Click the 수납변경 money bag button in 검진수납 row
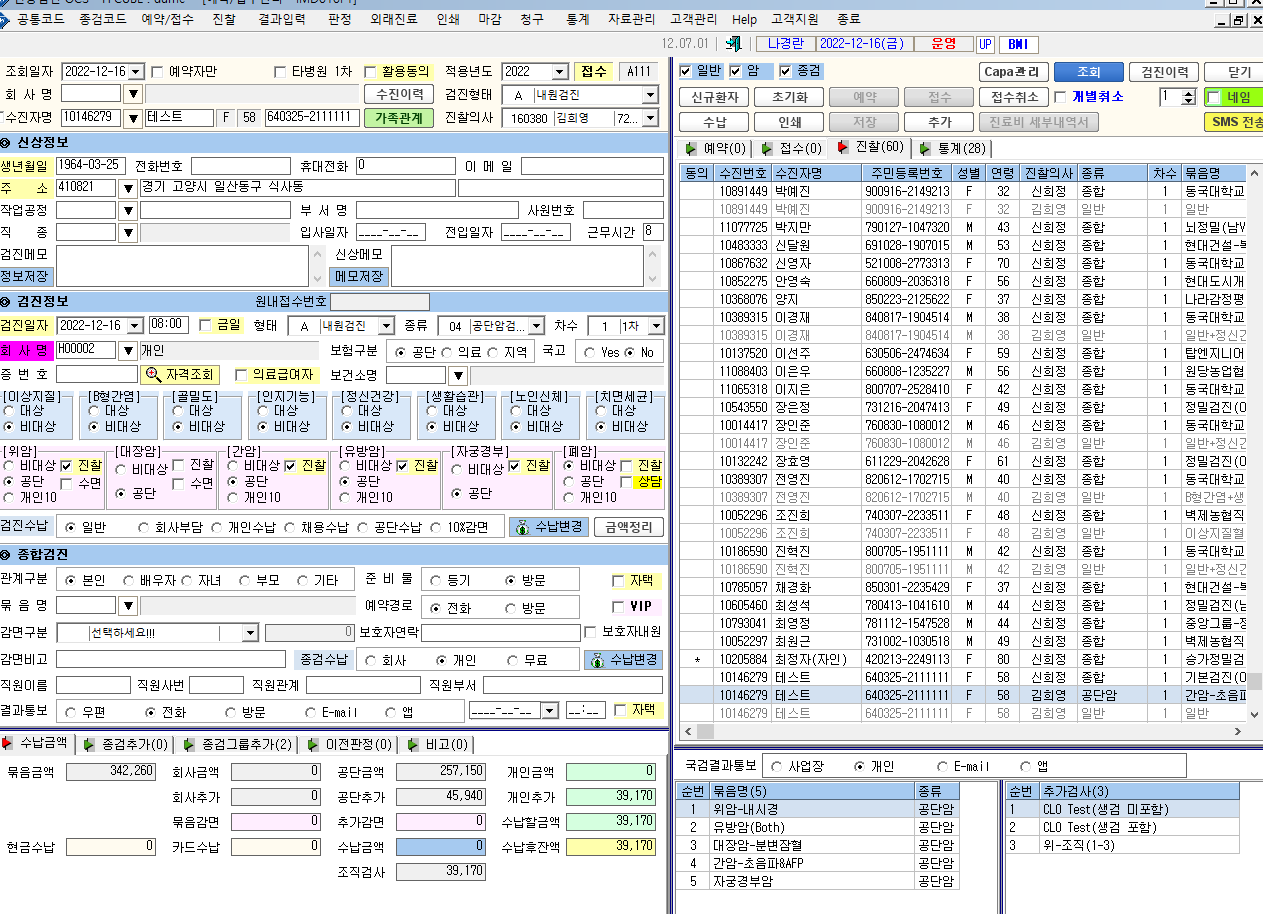Viewport: 1263px width, 914px height. [x=547, y=527]
